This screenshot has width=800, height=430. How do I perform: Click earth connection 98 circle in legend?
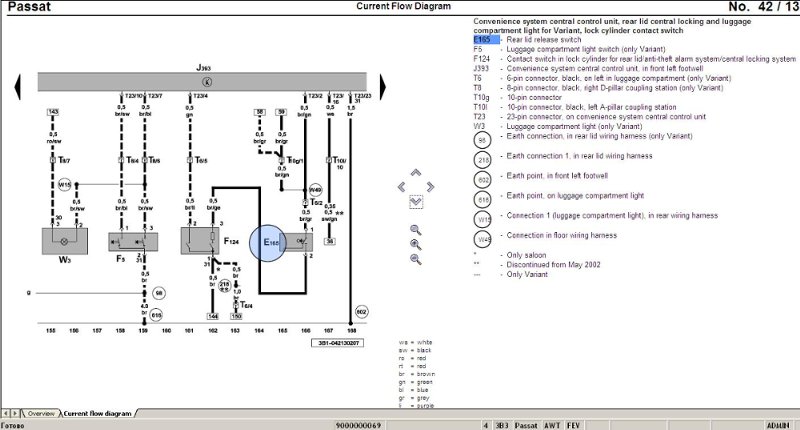[483, 140]
